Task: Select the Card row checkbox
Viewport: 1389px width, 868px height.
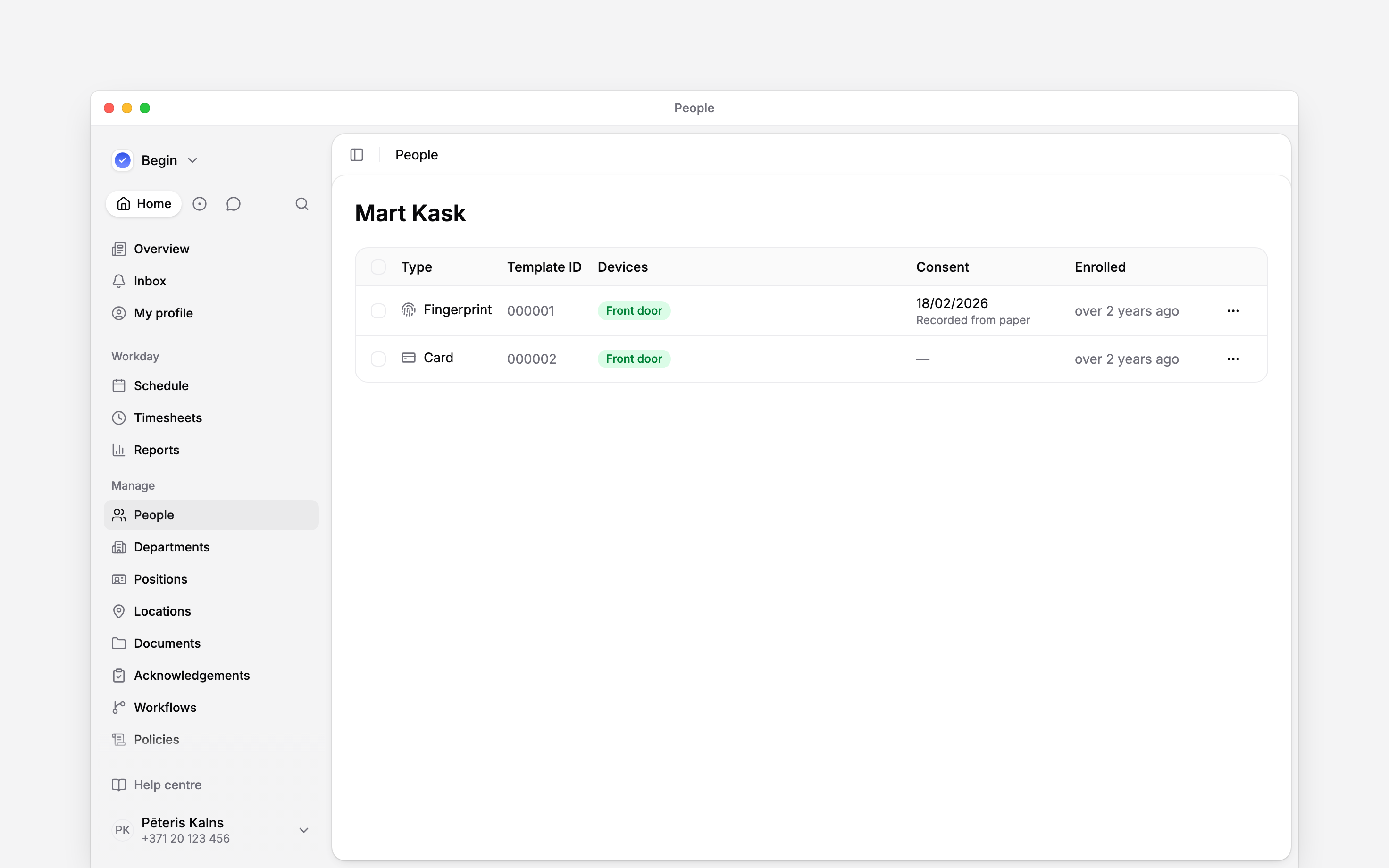Action: [378, 359]
